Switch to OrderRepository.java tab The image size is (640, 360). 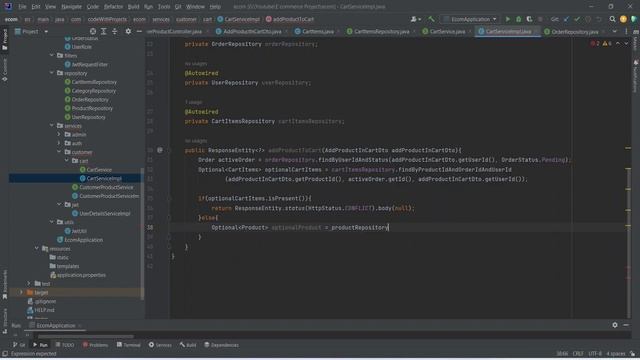(571, 31)
